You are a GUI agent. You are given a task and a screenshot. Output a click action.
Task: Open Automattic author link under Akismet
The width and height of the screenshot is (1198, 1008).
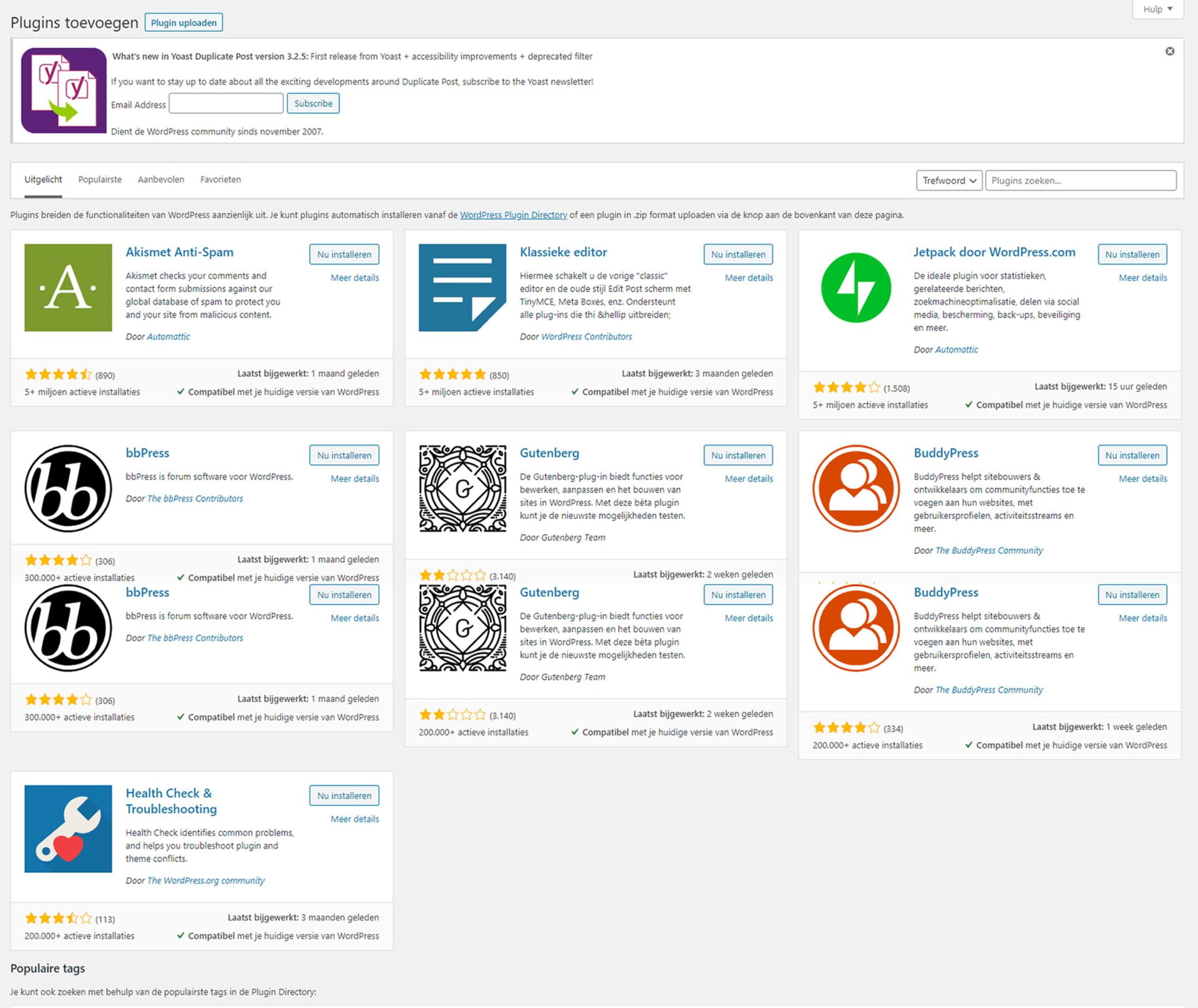tap(168, 336)
